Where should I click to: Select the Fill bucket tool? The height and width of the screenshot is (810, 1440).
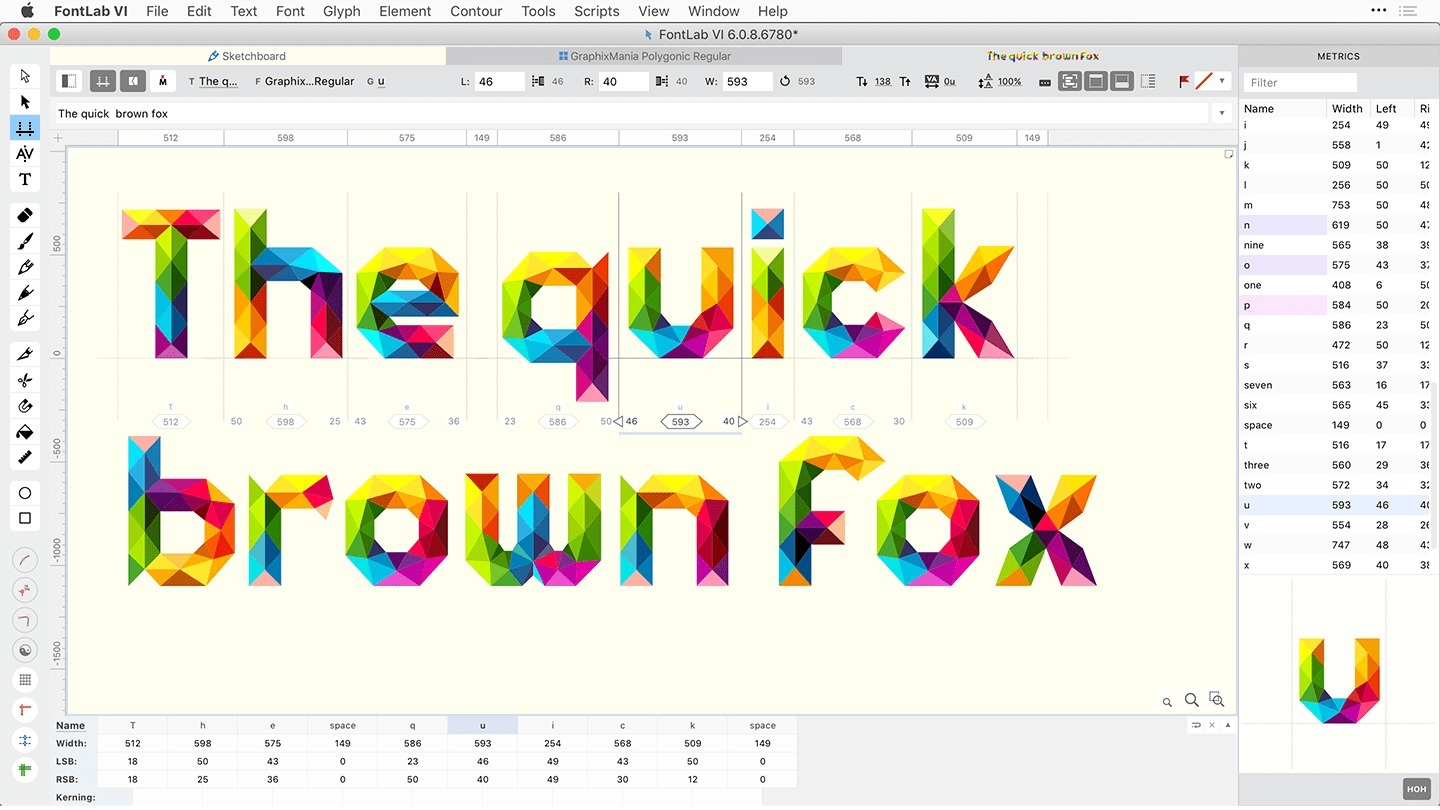[25, 432]
